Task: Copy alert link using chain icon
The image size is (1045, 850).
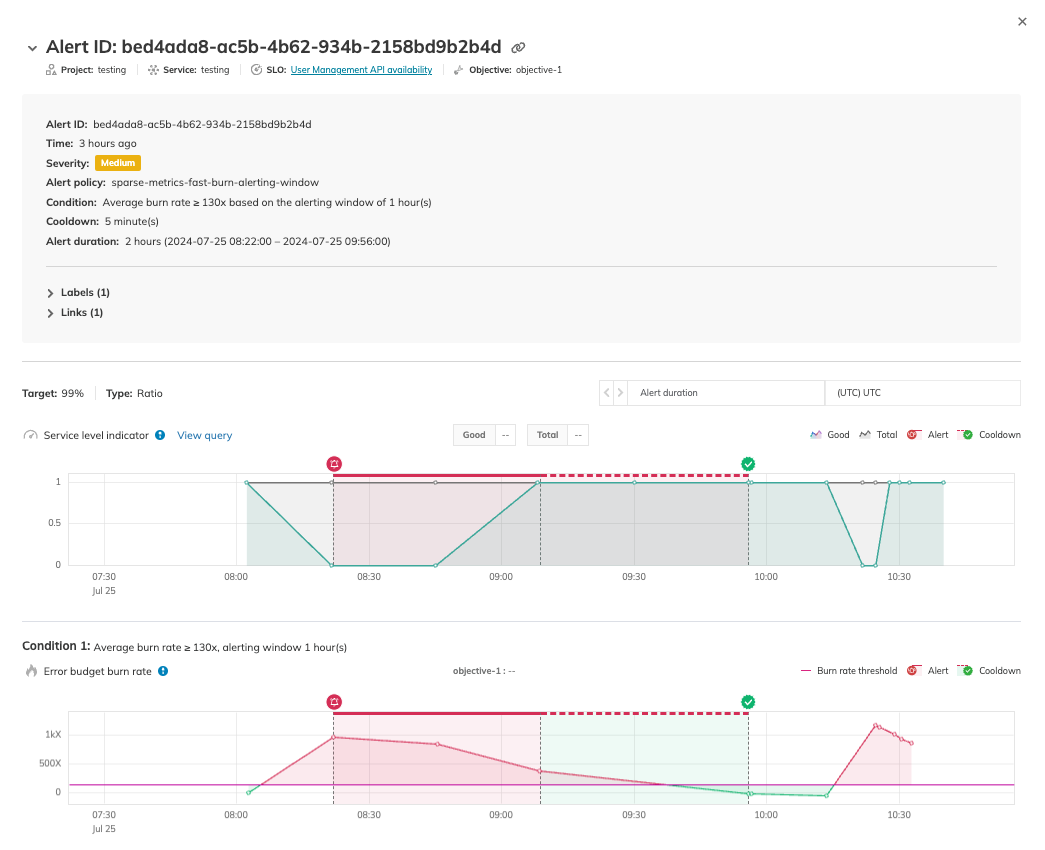Action: 518,47
